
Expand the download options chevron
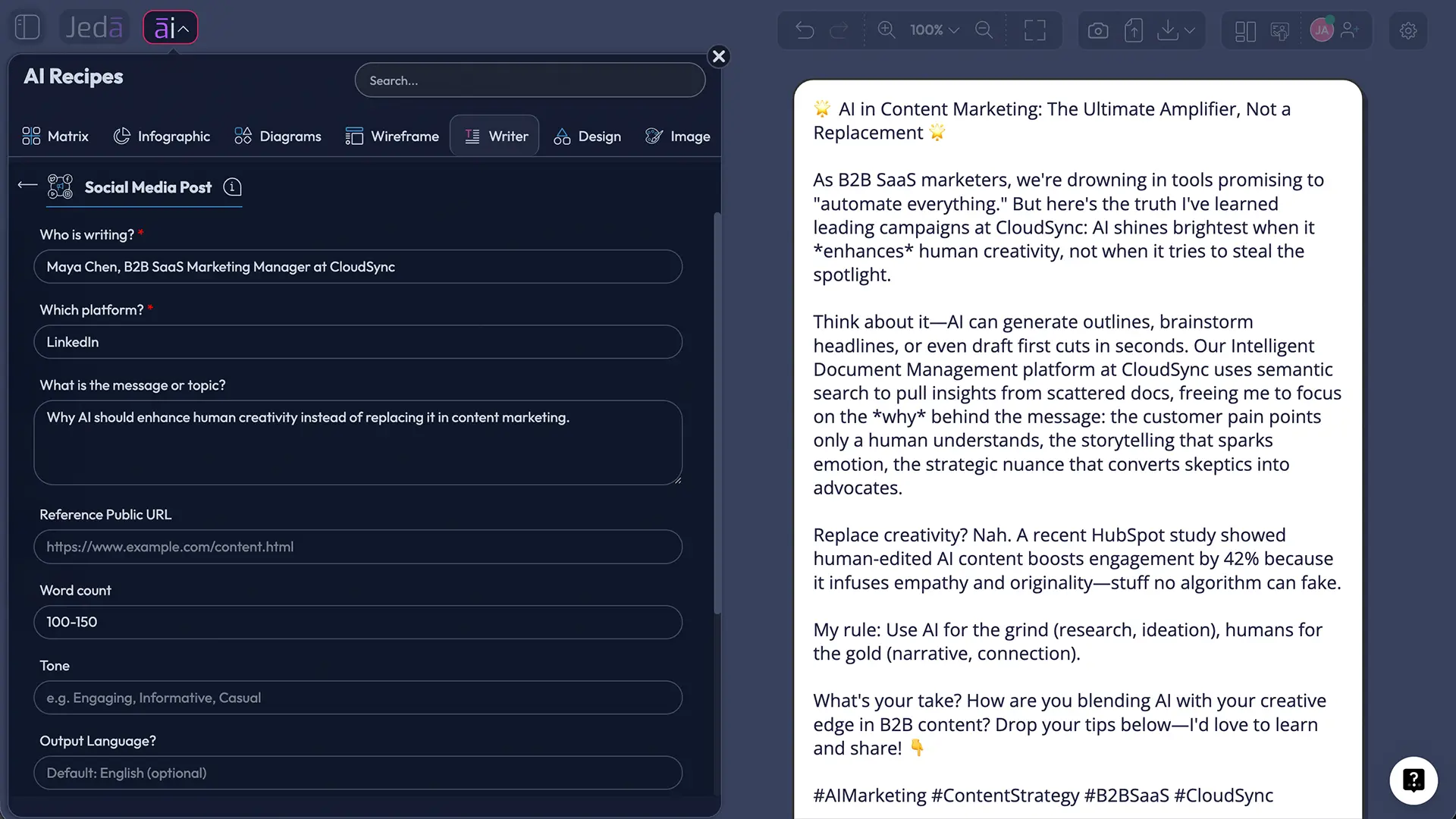(1189, 30)
